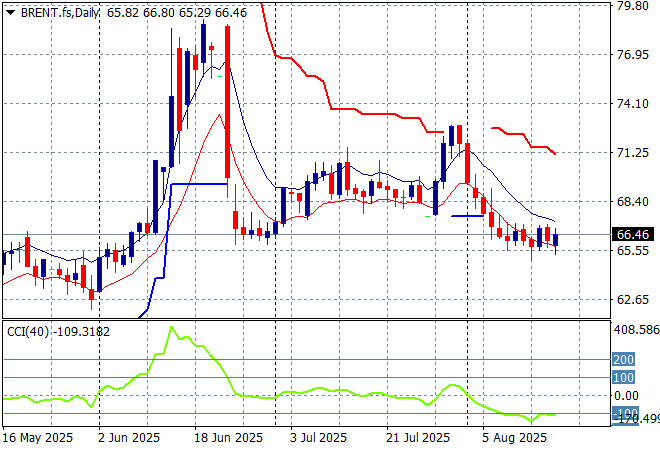
Task: Click the 408.586 CCI scale label
Action: coord(634,329)
